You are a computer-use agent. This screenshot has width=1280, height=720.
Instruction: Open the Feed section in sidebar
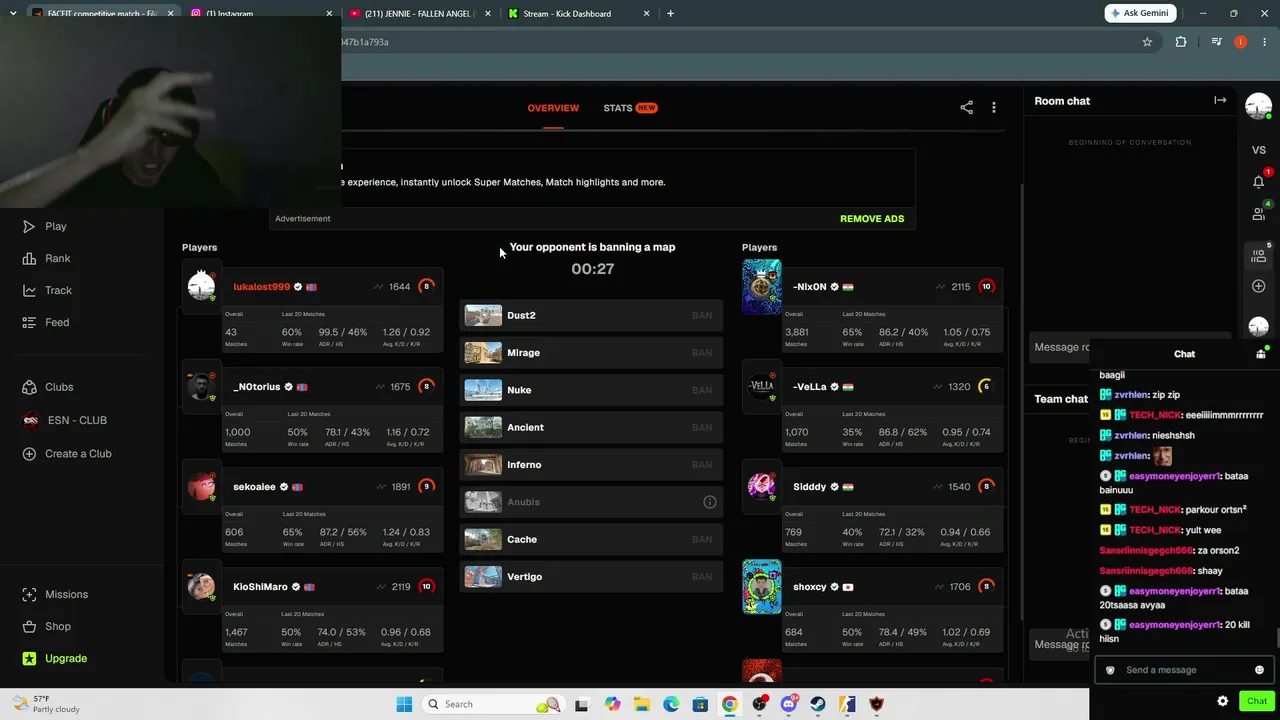point(46,322)
